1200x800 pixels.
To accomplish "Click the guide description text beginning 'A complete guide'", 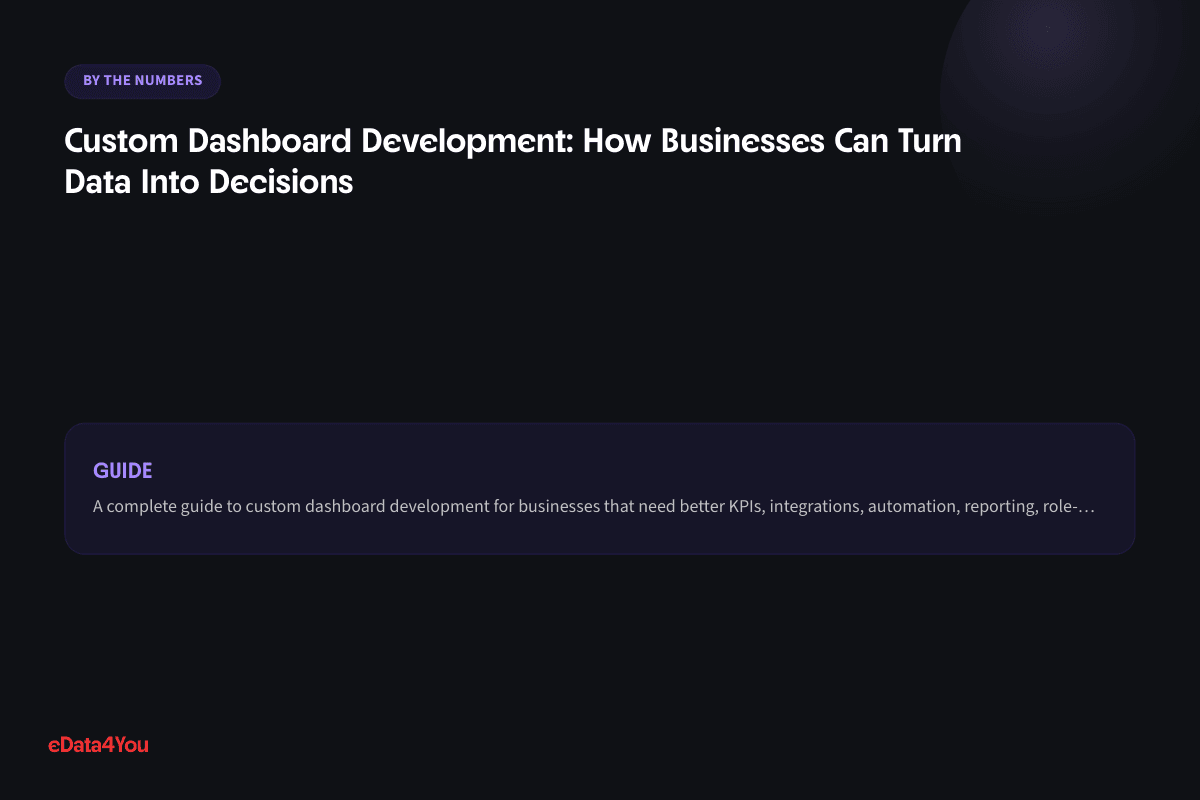I will coord(594,506).
